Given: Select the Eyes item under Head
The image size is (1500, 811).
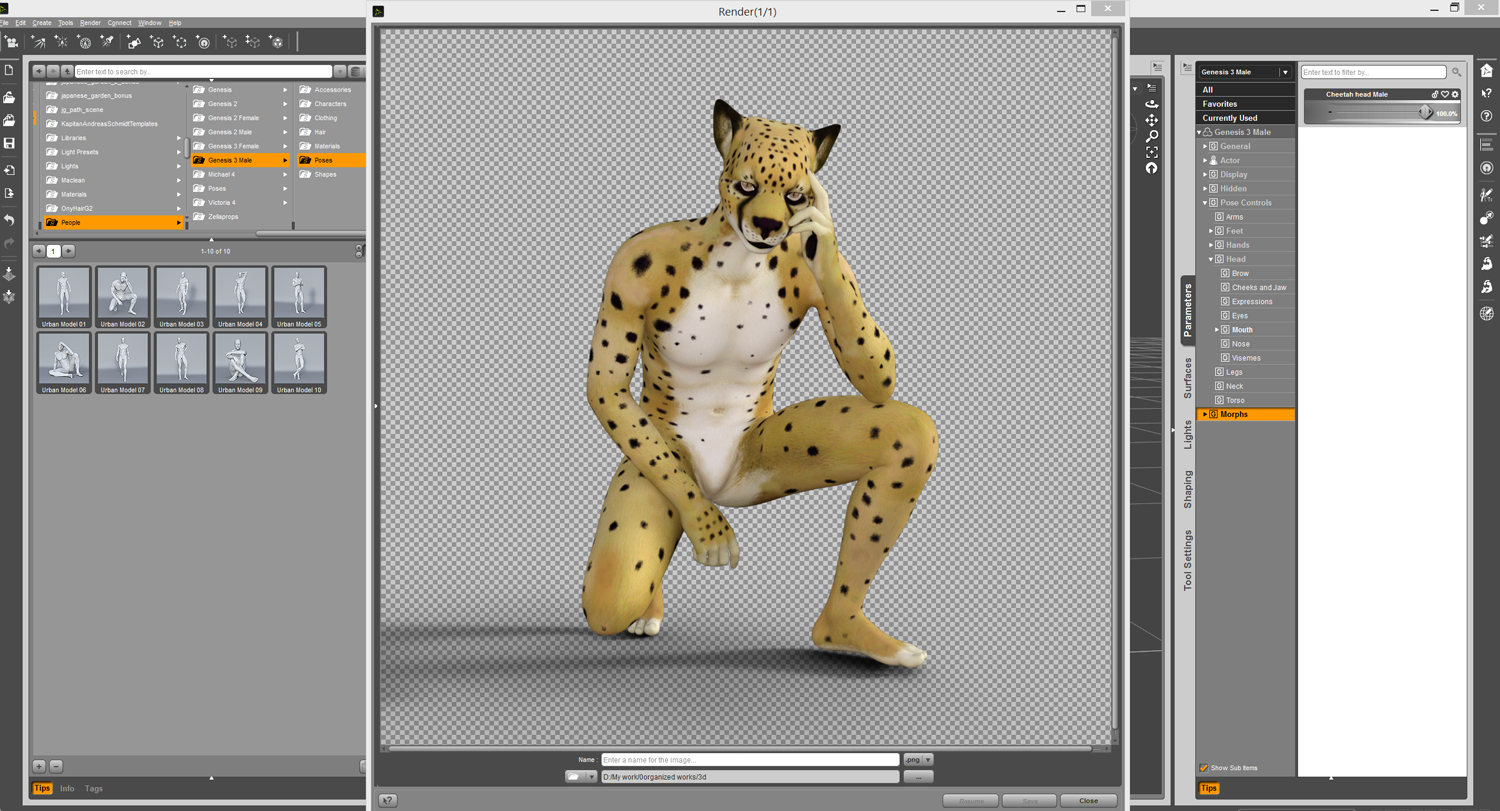Looking at the screenshot, I should pyautogui.click(x=1240, y=316).
